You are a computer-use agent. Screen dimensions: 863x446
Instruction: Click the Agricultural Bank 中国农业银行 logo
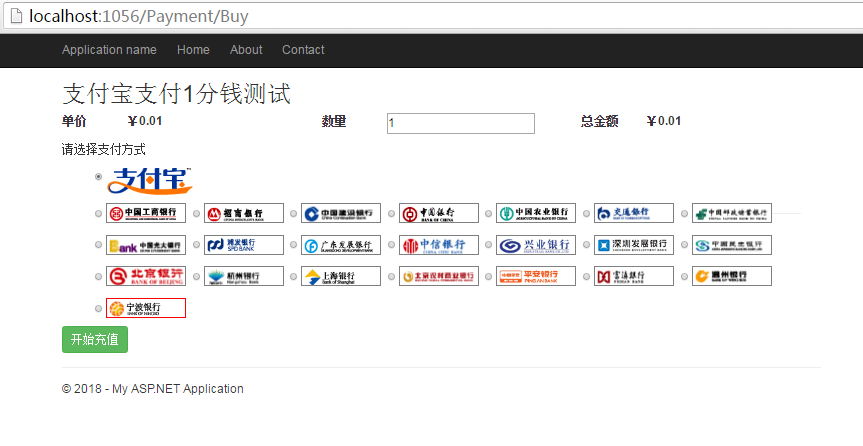[536, 213]
